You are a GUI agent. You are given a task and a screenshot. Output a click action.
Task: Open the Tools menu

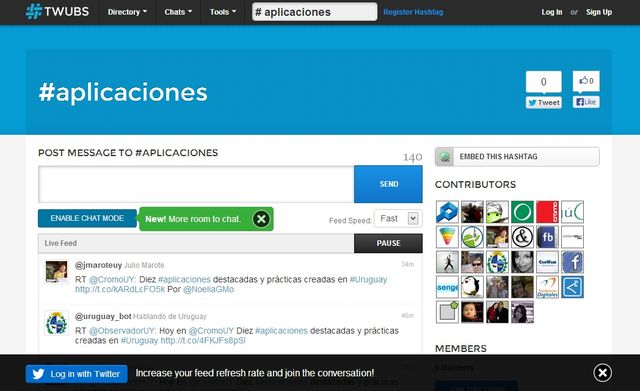click(x=223, y=12)
